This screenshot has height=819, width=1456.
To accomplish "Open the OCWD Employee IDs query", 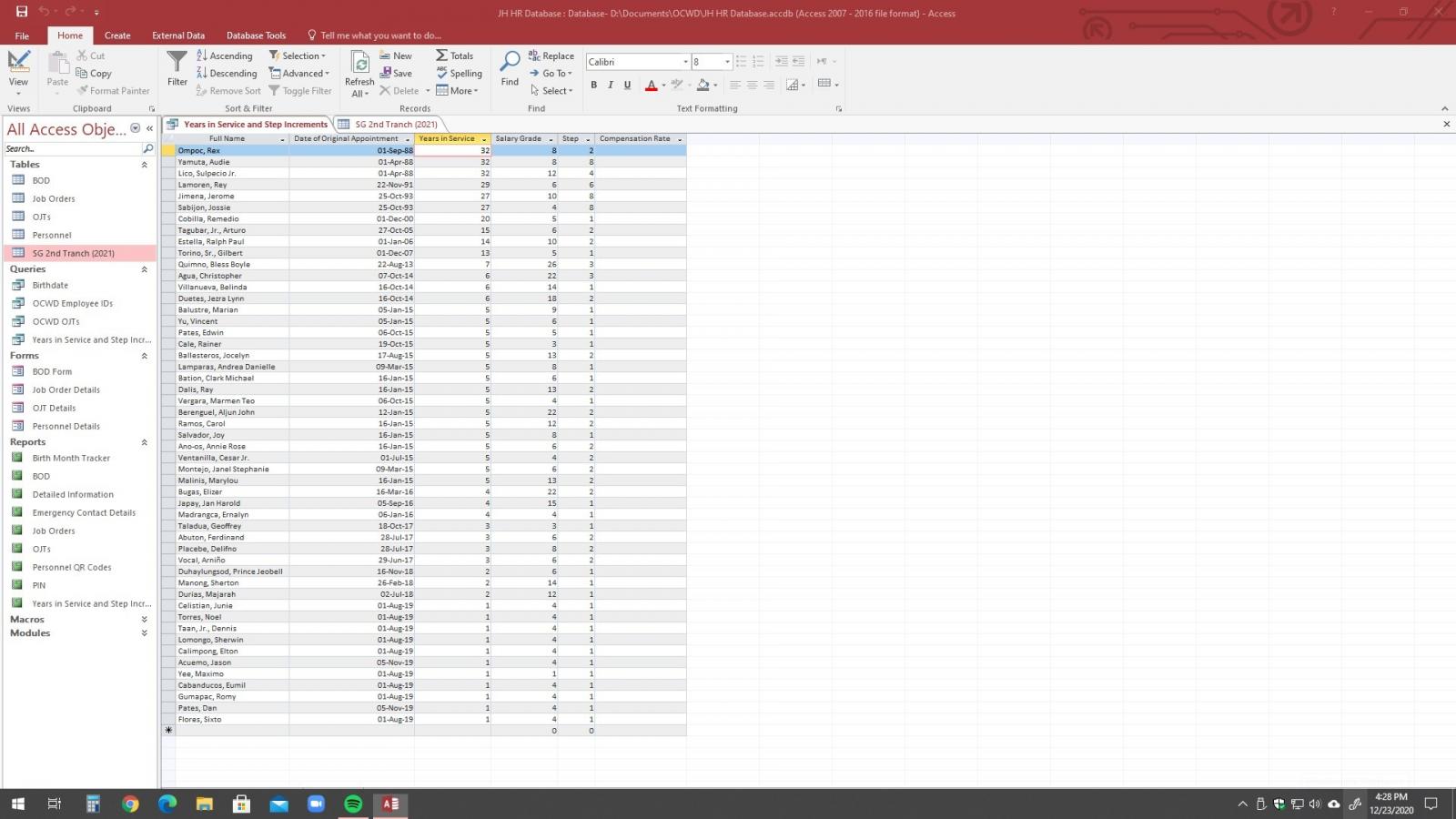I will pyautogui.click(x=73, y=303).
